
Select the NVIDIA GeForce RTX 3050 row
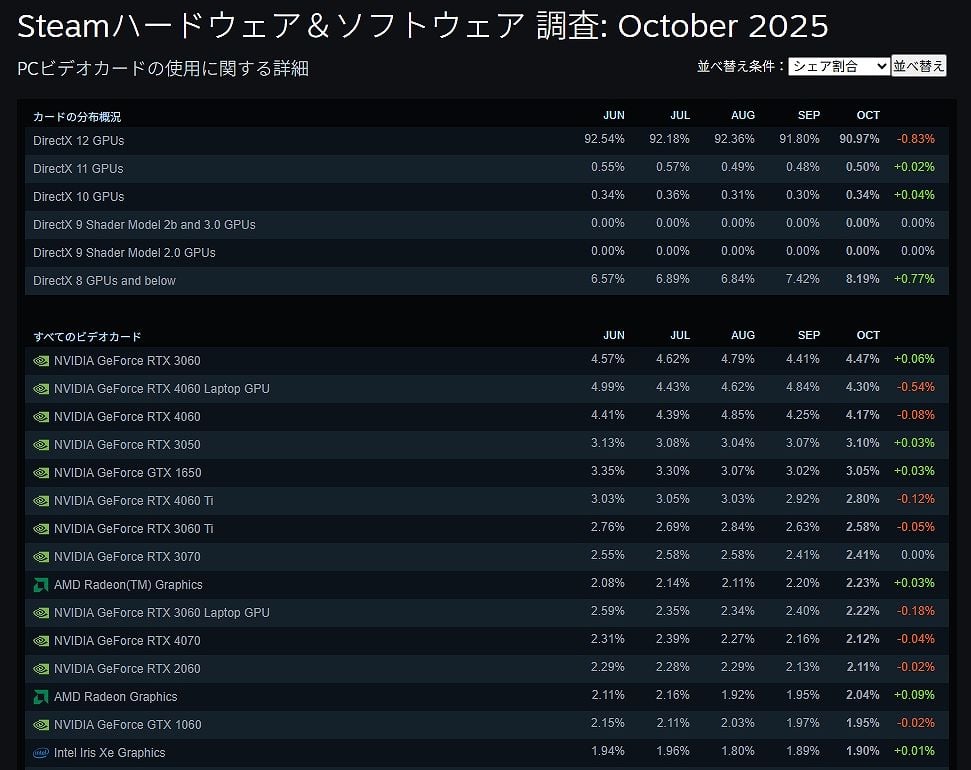[x=127, y=445]
